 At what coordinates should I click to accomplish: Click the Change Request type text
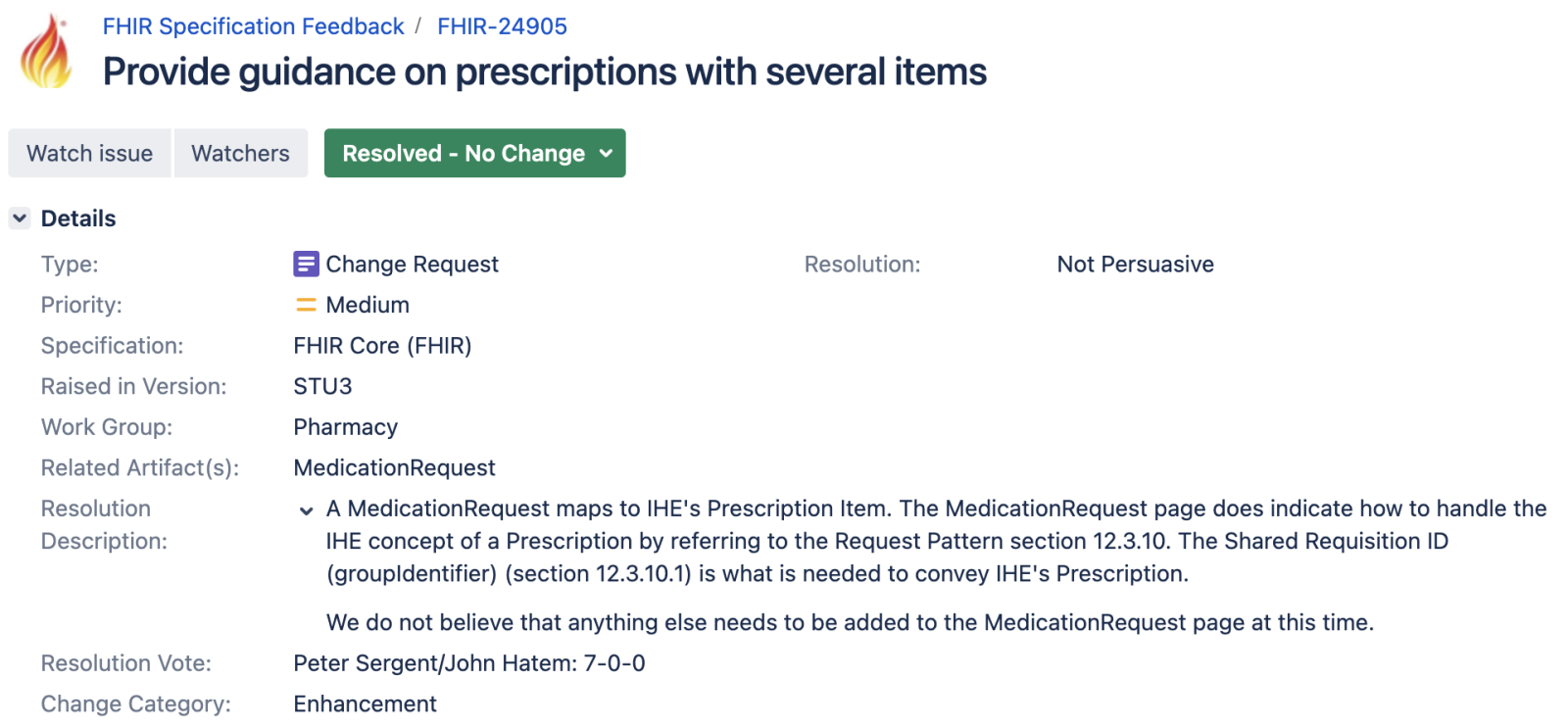[x=412, y=265]
